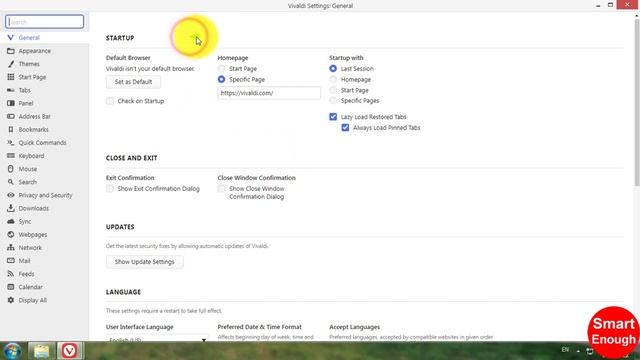640x360 pixels.
Task: Select Specific Pages startup option
Action: [333, 100]
